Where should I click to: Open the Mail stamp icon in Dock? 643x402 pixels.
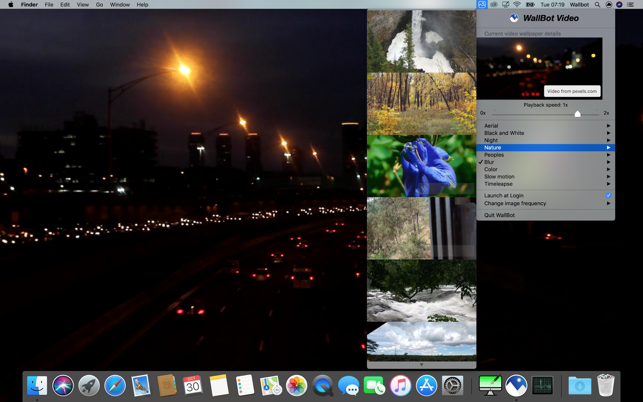coord(141,386)
